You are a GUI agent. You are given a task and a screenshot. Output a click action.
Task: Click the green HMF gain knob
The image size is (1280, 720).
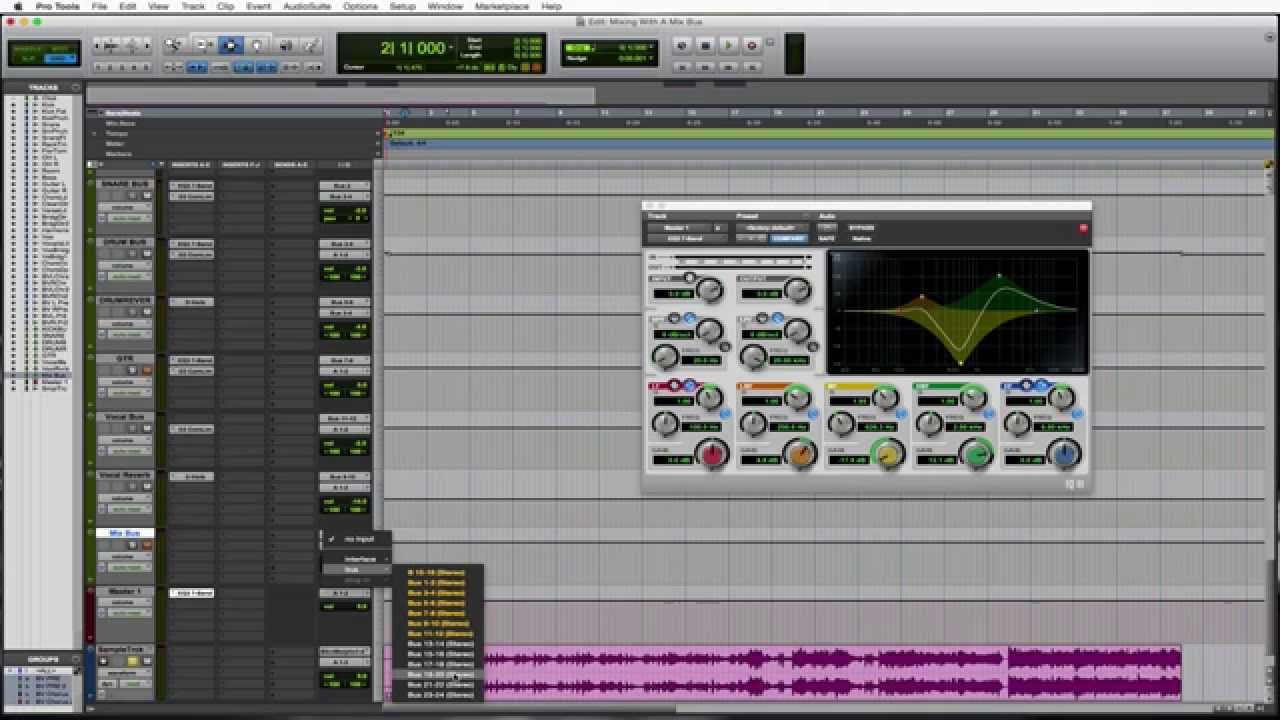tap(976, 455)
